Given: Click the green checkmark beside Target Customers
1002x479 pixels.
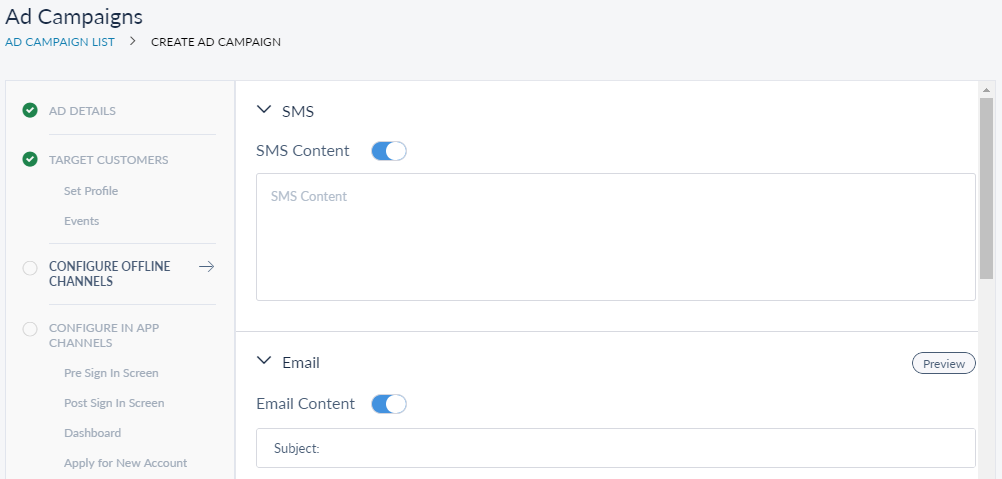Looking at the screenshot, I should pos(30,159).
